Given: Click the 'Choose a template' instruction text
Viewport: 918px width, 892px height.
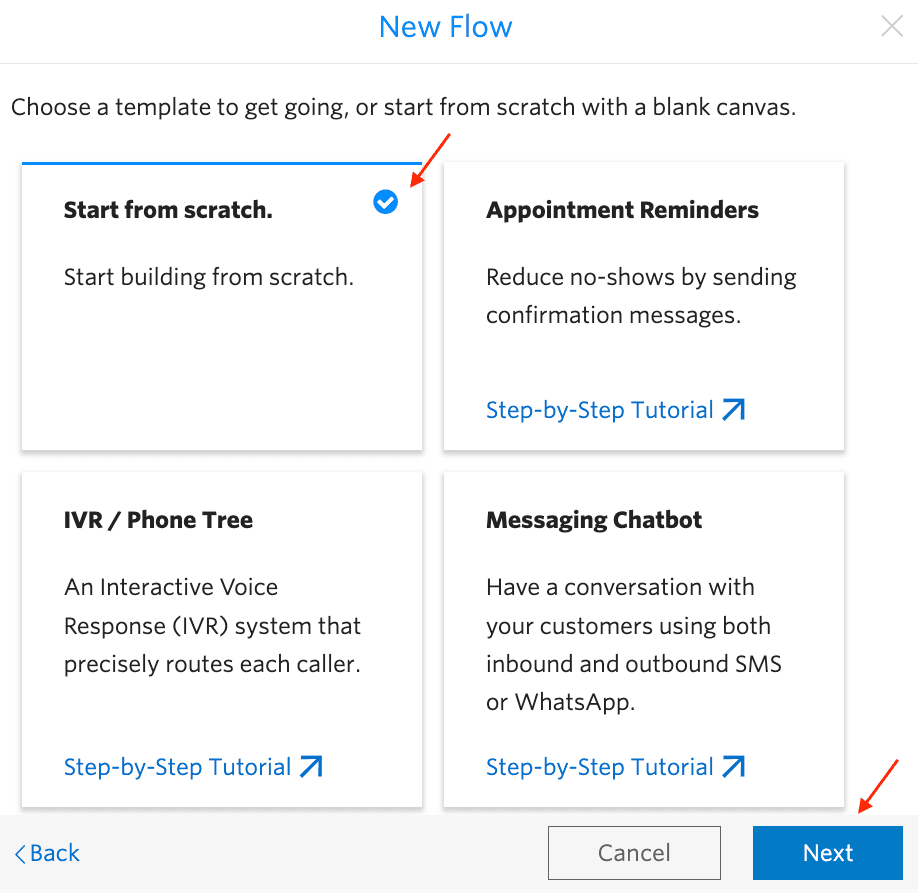Looking at the screenshot, I should (403, 107).
